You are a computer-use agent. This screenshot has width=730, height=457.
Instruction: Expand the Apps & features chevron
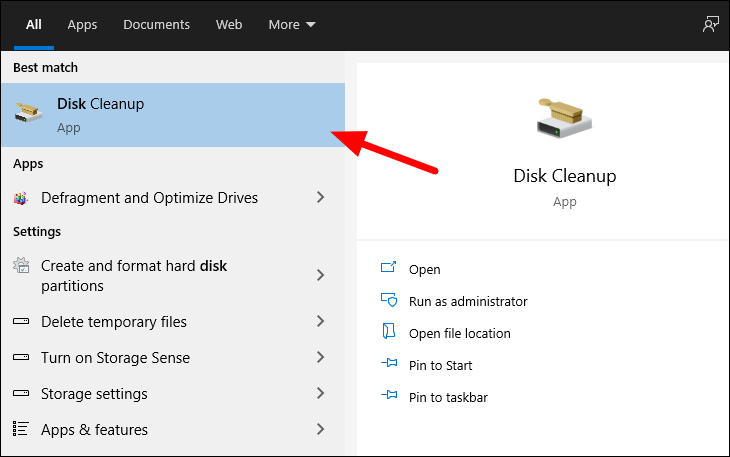[320, 429]
